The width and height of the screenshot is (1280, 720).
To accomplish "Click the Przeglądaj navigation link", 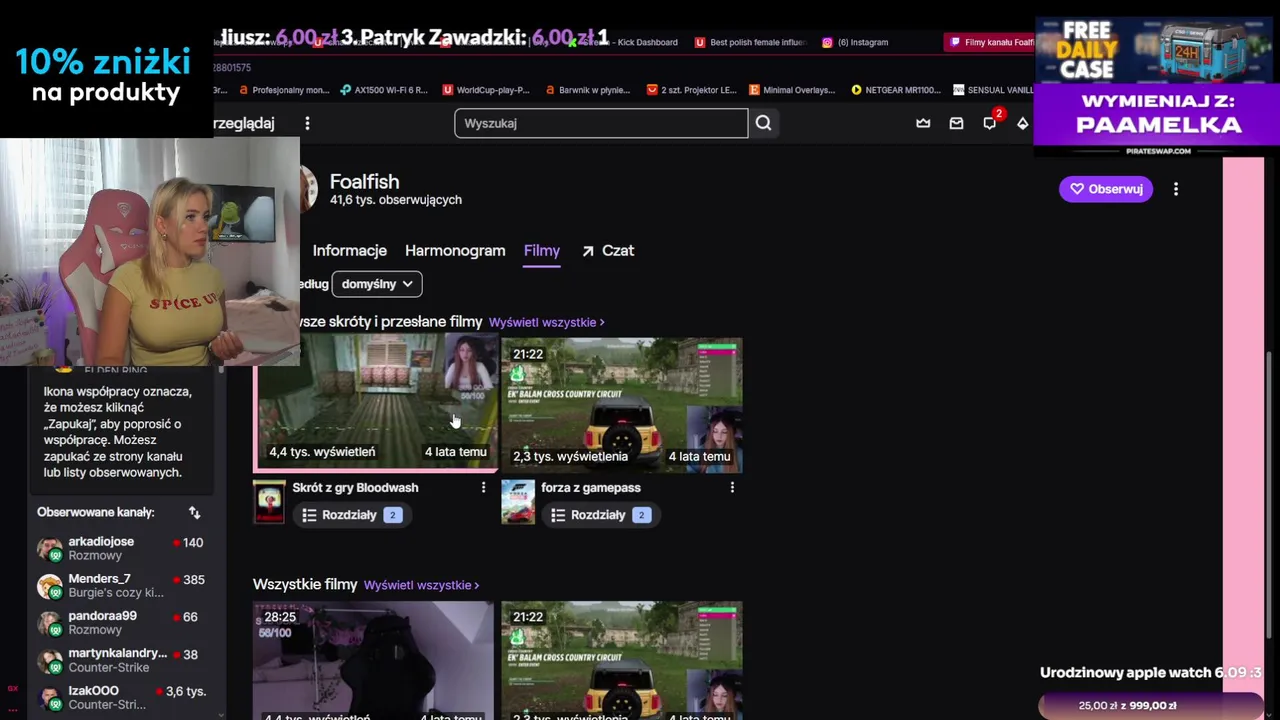I will tap(246, 123).
